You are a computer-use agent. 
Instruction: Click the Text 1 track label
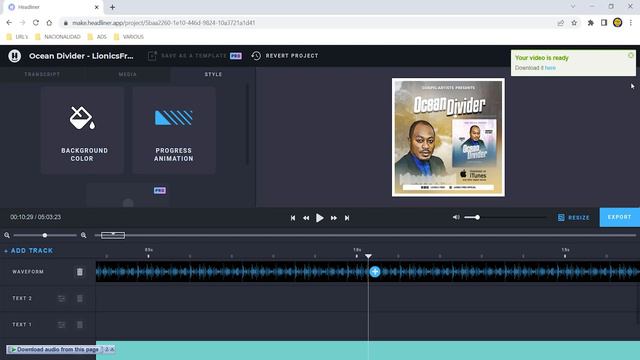22,324
